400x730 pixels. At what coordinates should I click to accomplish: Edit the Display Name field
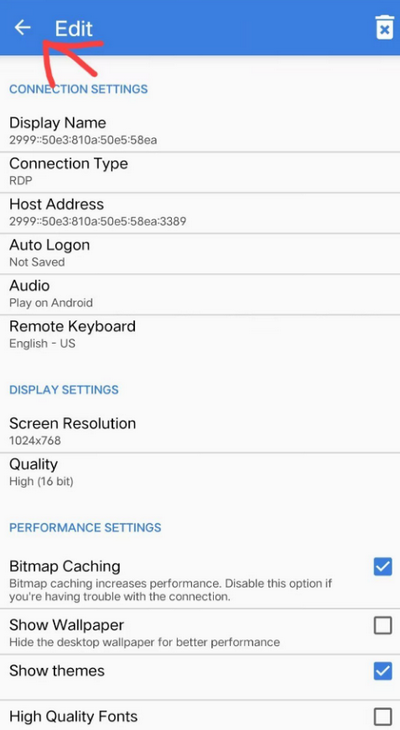[200, 131]
